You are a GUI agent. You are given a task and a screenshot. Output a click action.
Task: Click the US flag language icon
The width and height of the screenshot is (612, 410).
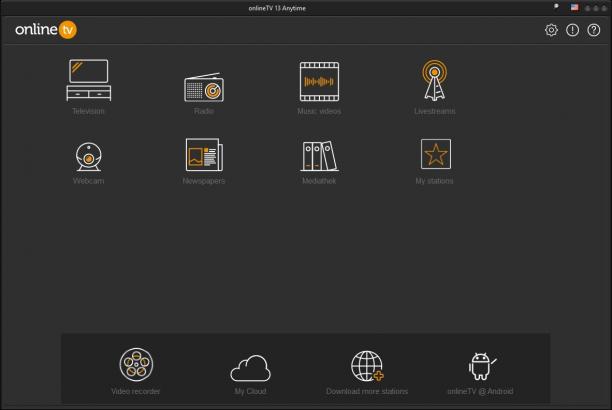[575, 7]
